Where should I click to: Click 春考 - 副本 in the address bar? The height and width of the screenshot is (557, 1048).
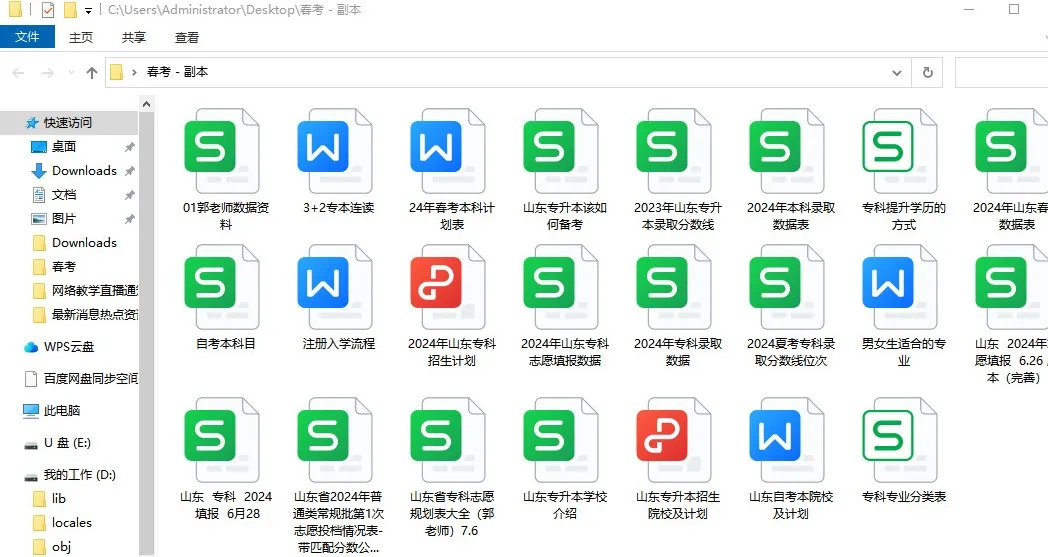177,72
